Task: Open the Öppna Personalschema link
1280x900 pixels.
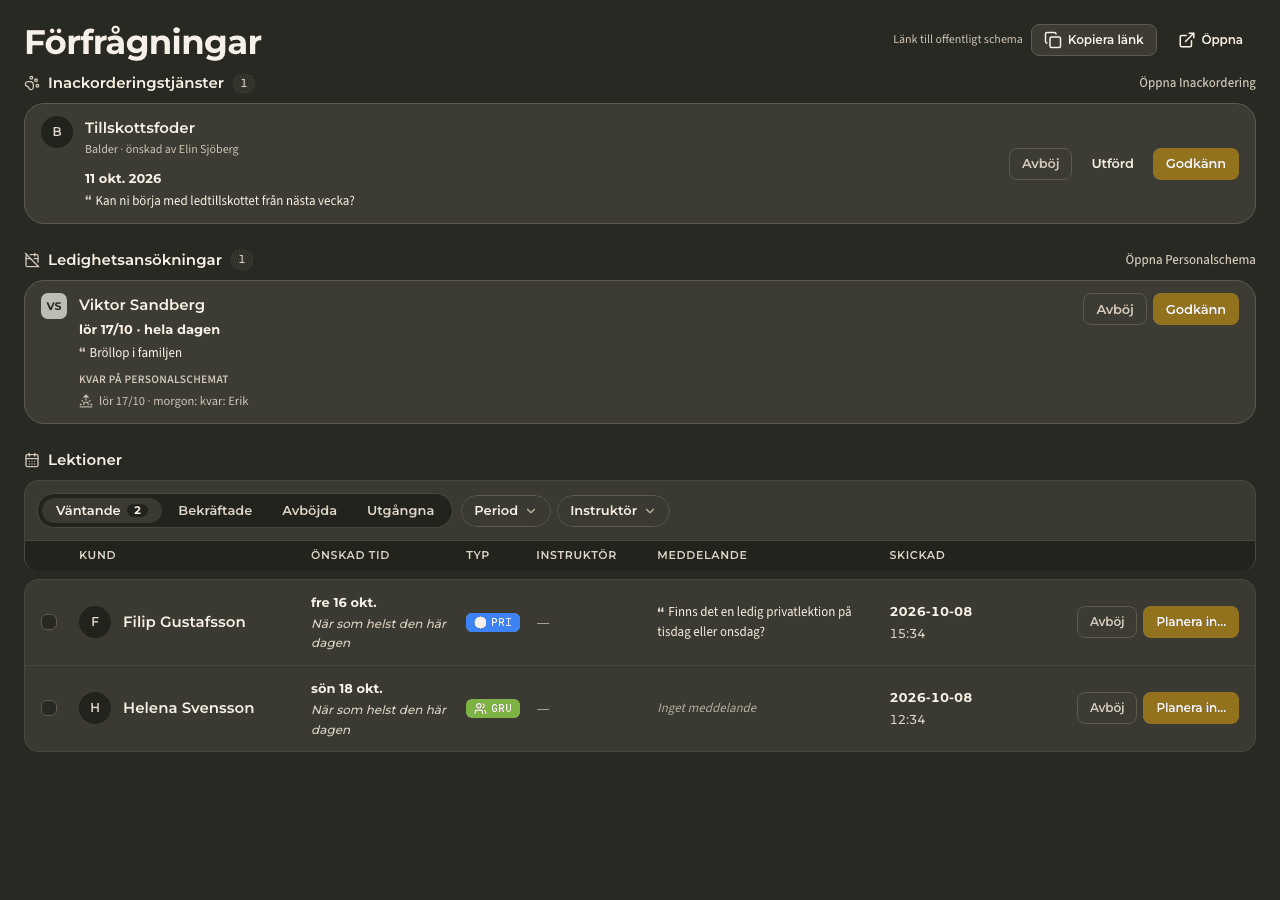Action: (x=1190, y=260)
